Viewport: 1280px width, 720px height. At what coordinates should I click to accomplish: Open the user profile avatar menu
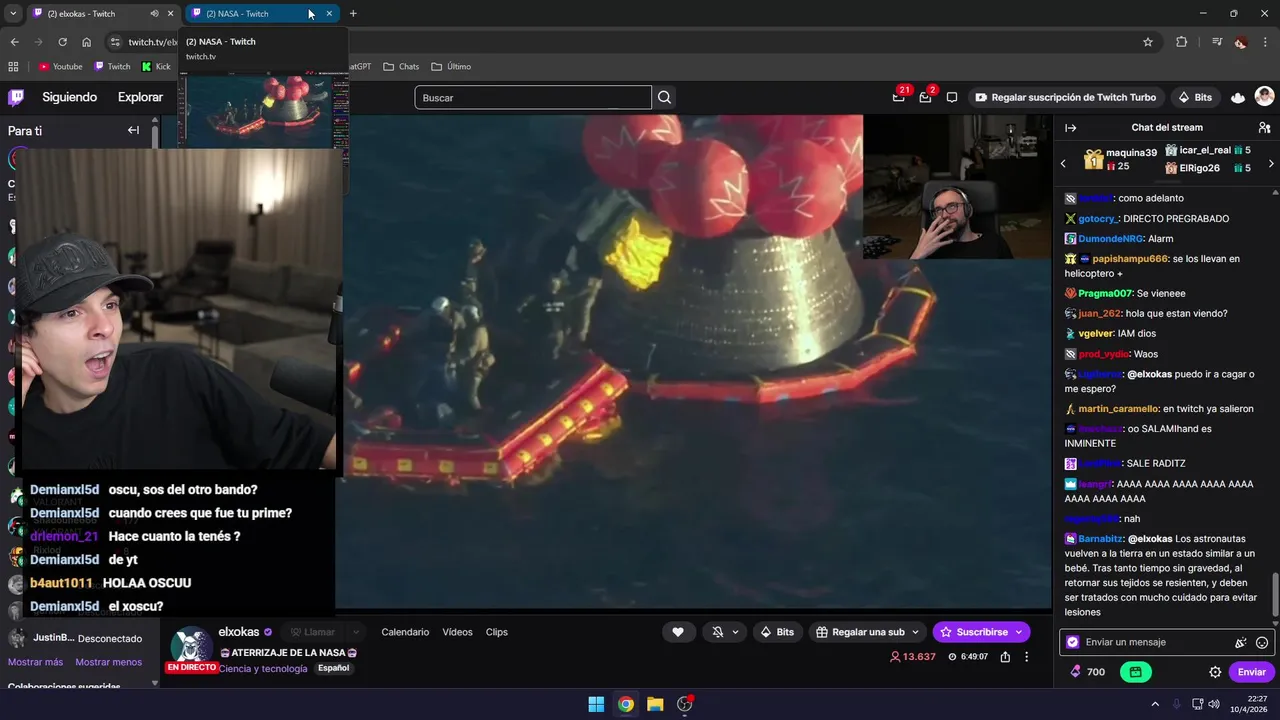click(1264, 97)
